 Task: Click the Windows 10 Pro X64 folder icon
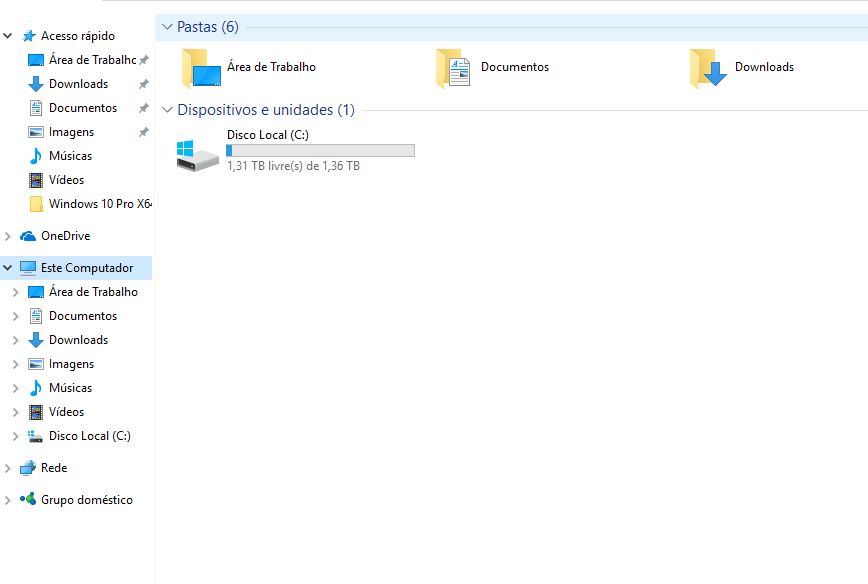tap(36, 204)
